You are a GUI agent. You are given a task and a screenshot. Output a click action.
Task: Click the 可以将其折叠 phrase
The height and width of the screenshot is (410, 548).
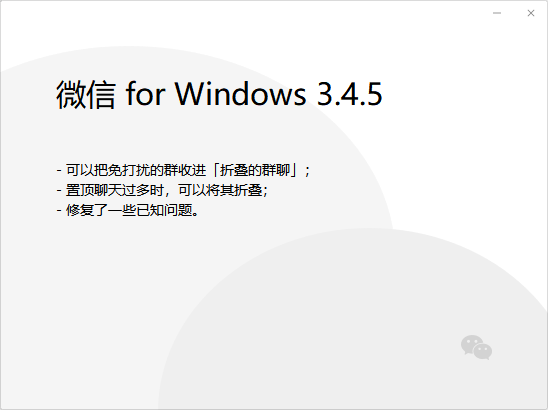220,190
